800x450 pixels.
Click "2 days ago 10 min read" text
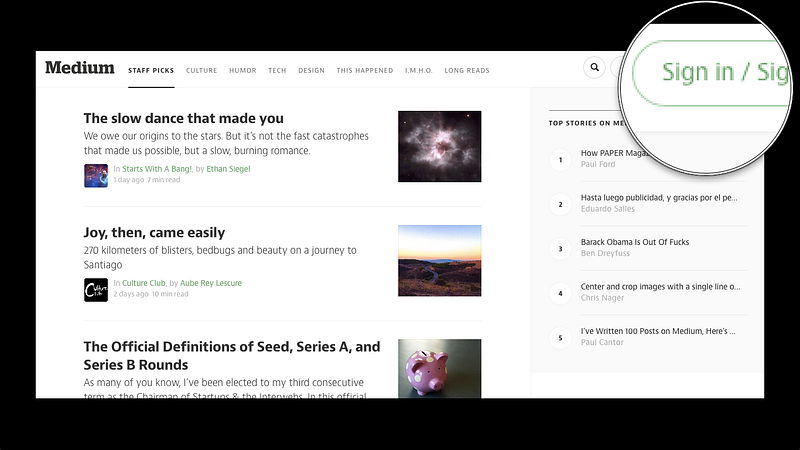coord(151,294)
